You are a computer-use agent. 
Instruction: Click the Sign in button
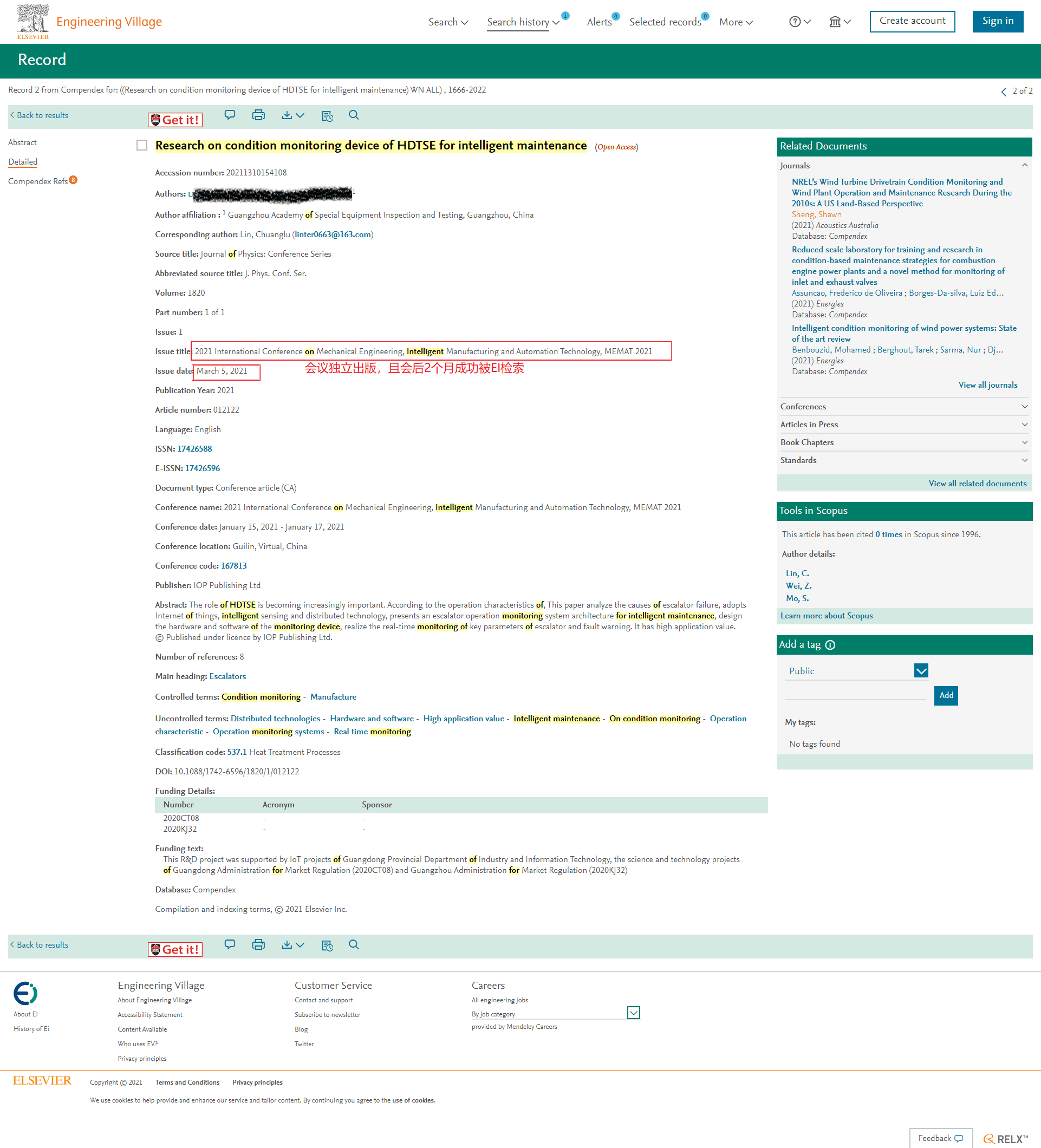pyautogui.click(x=998, y=21)
